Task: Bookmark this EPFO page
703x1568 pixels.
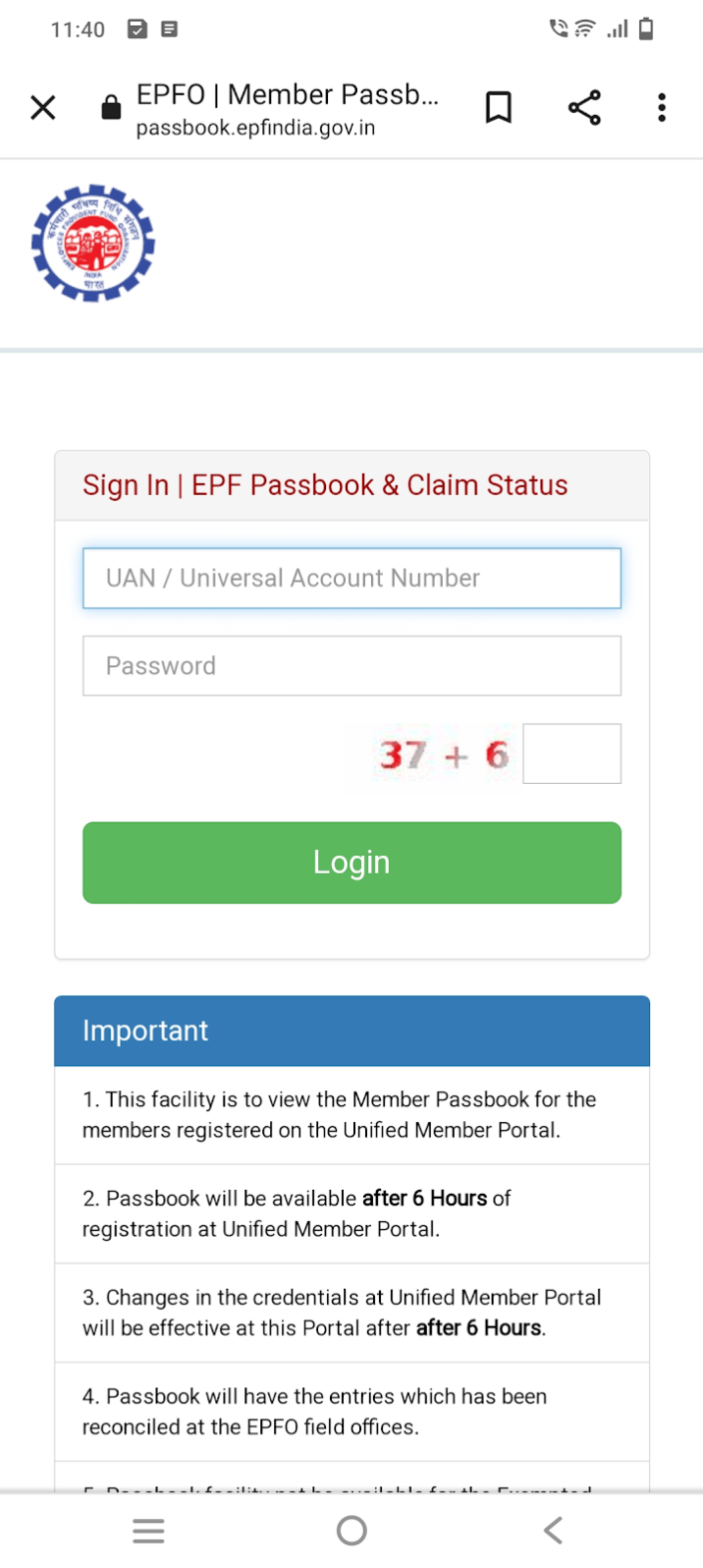Action: (x=499, y=107)
